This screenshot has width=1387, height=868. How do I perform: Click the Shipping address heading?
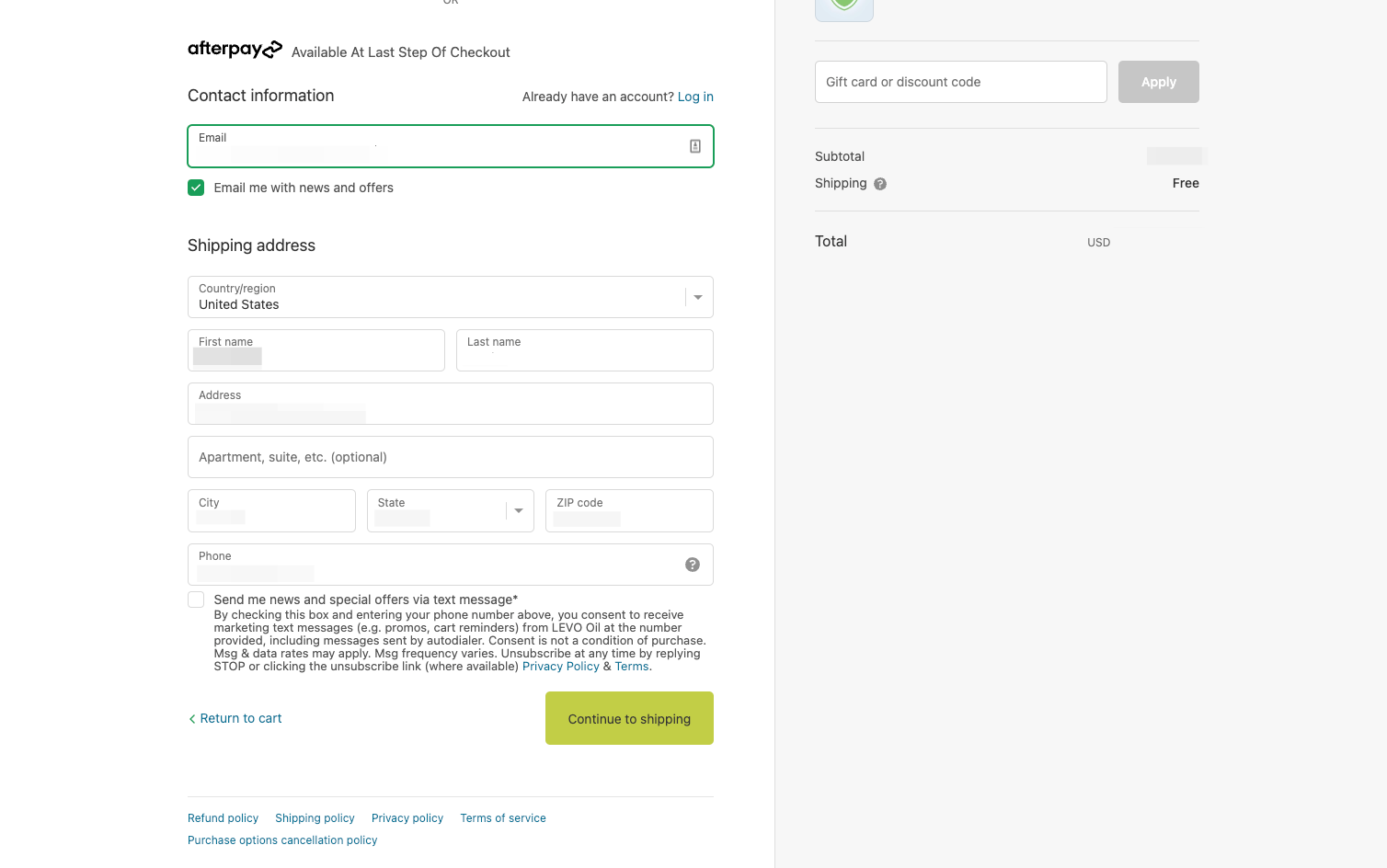pos(251,246)
